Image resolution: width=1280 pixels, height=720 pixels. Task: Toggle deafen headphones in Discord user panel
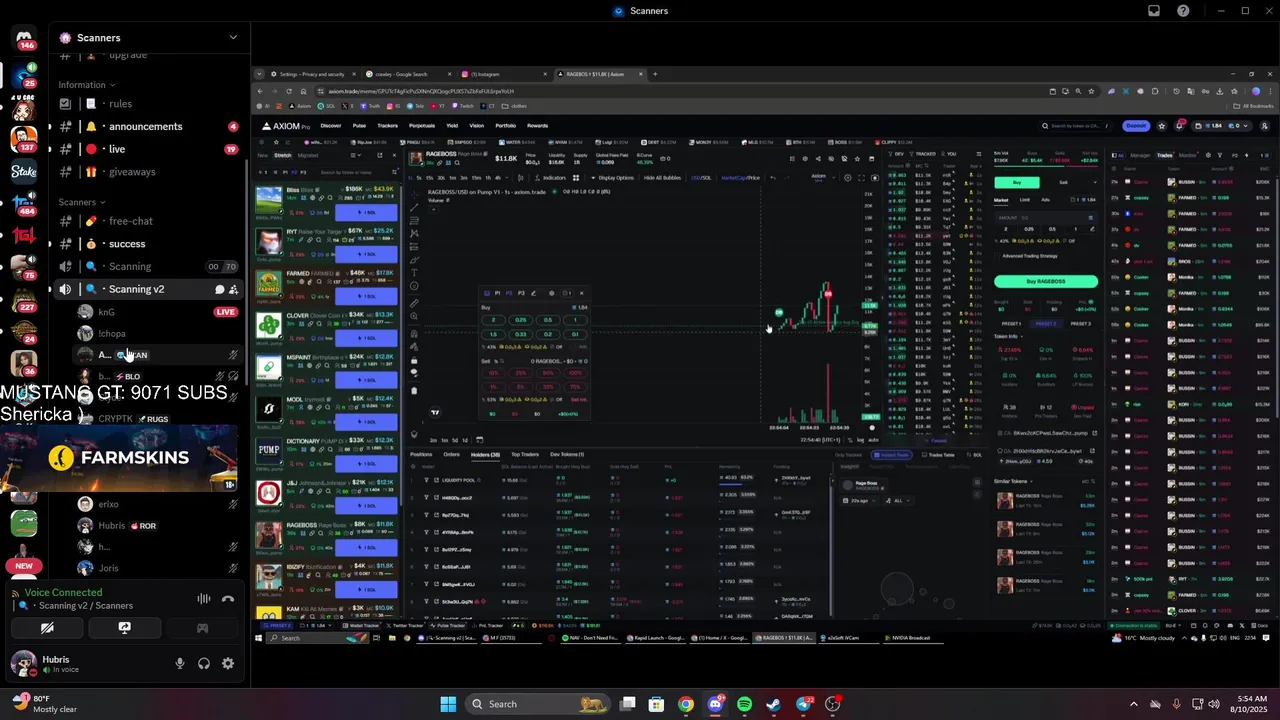tap(204, 663)
